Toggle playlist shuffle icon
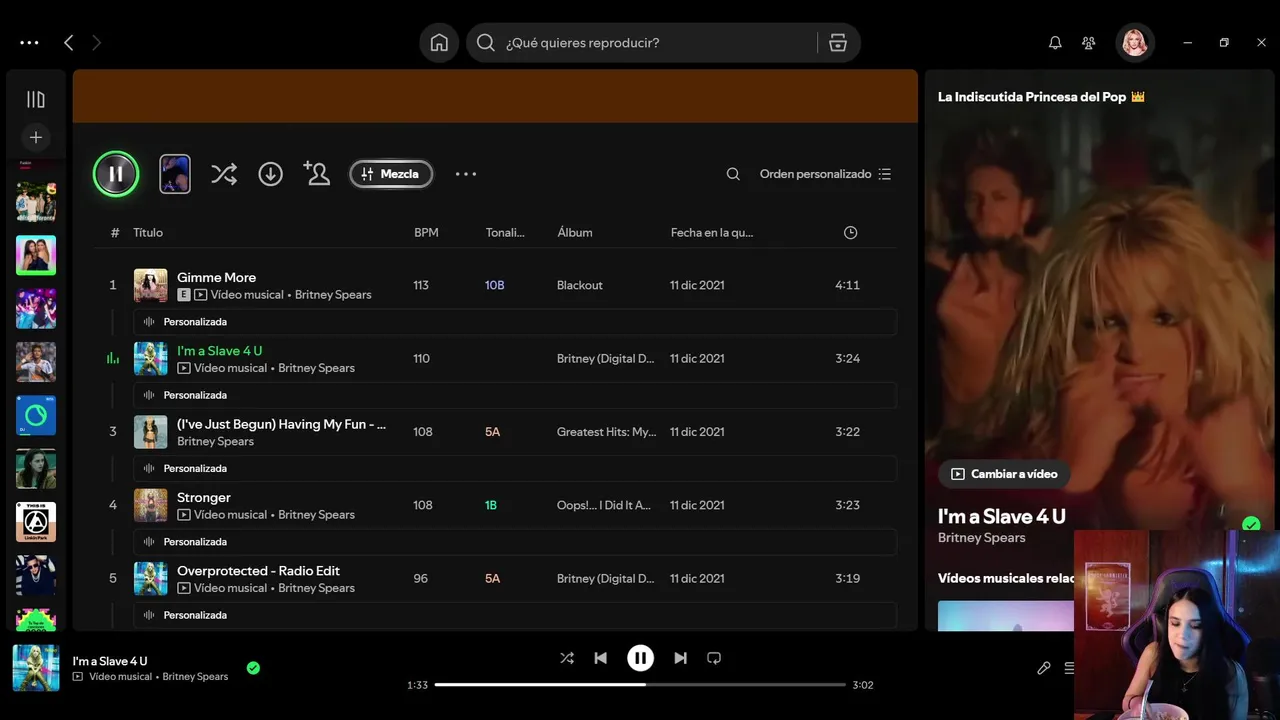The image size is (1280, 720). pos(224,174)
